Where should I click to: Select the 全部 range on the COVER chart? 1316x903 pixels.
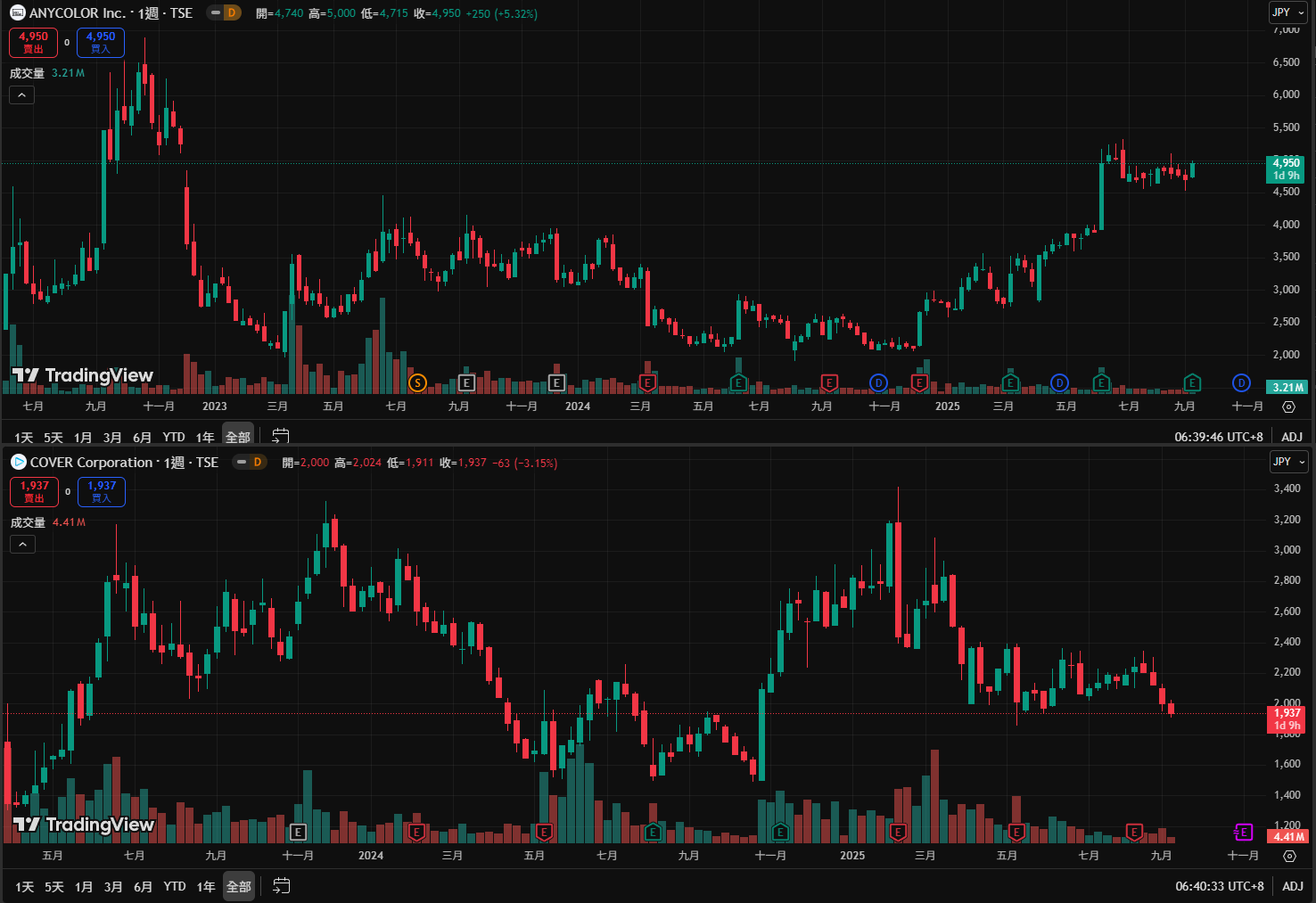239,886
